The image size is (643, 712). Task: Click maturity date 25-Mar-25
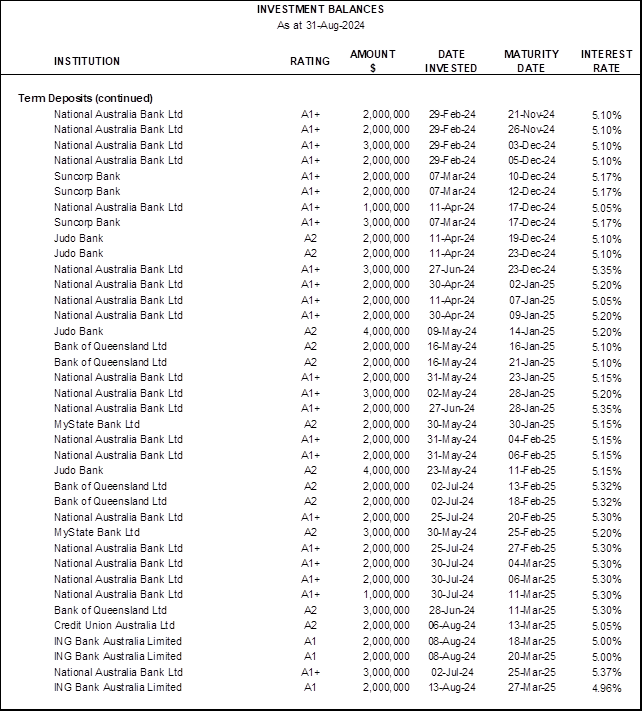(x=531, y=672)
